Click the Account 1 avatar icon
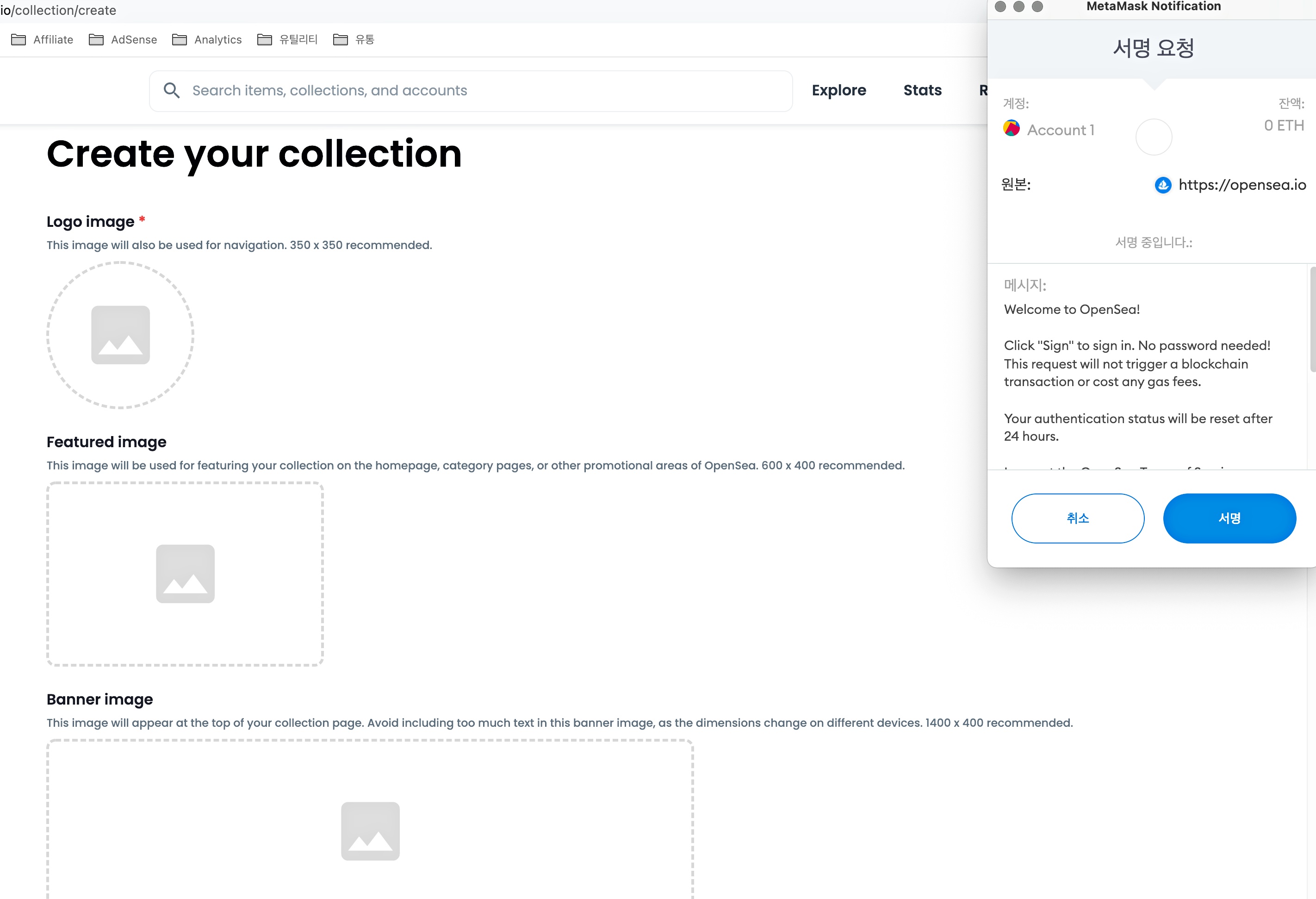This screenshot has width=1316, height=899. [x=1012, y=129]
